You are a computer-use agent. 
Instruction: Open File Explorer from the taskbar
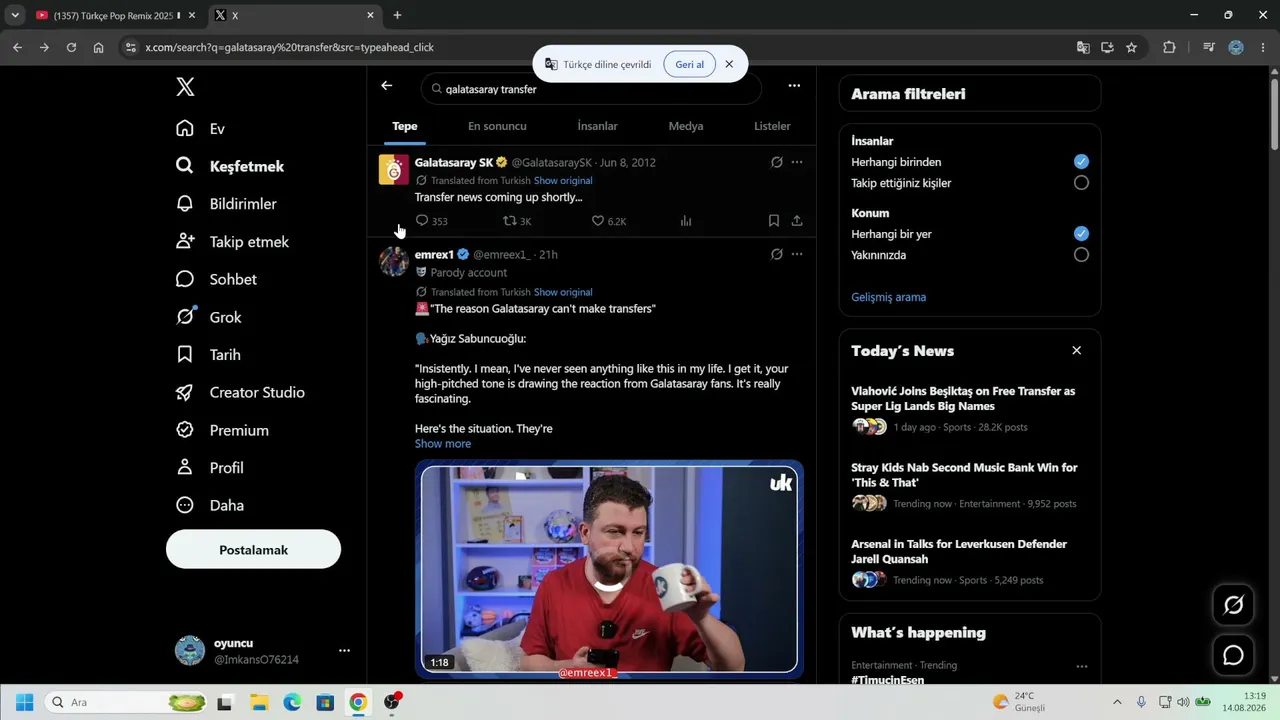pyautogui.click(x=259, y=702)
